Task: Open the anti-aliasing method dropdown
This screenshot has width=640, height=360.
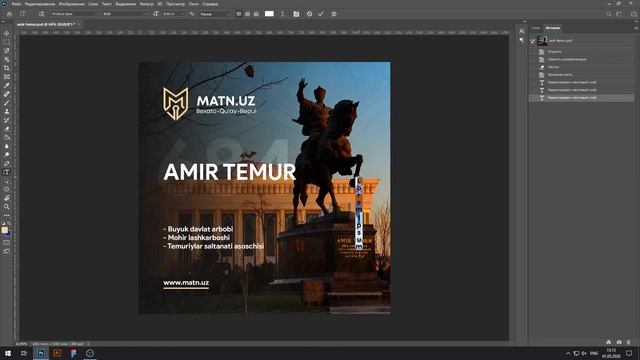Action: pyautogui.click(x=215, y=14)
